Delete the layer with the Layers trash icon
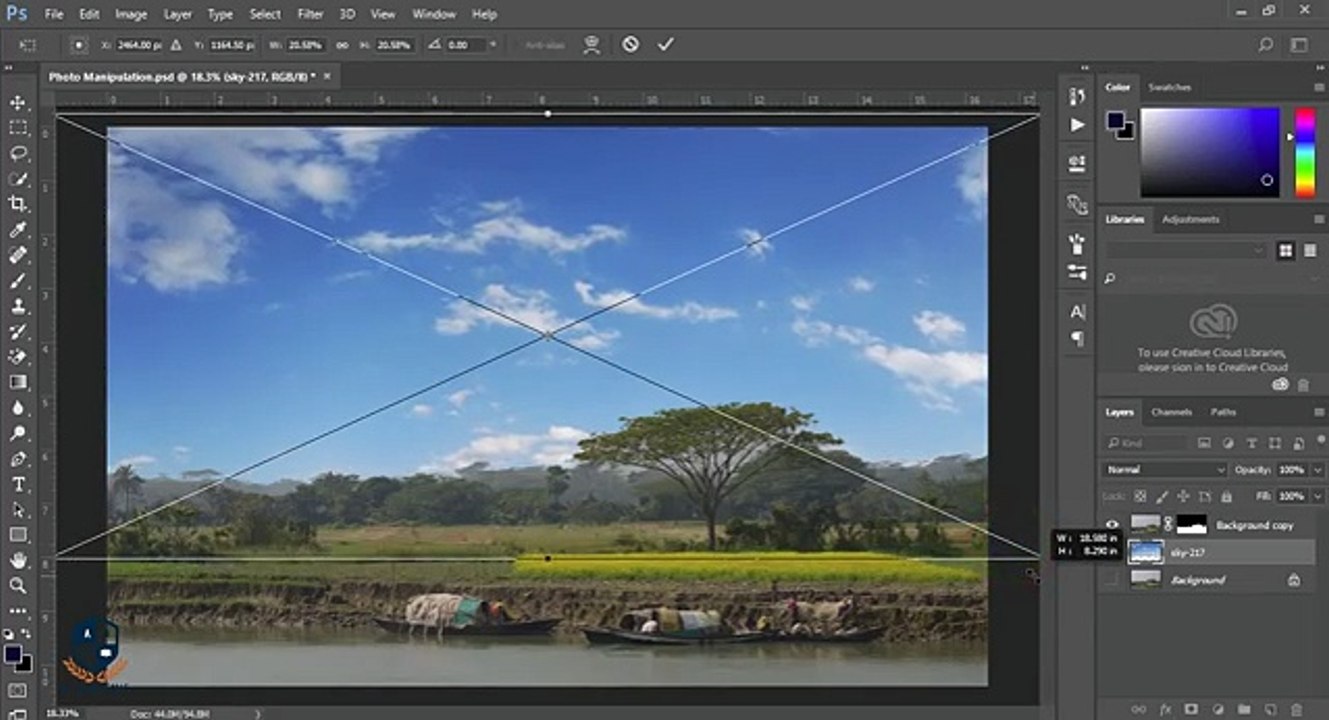The image size is (1329, 720). [1296, 709]
